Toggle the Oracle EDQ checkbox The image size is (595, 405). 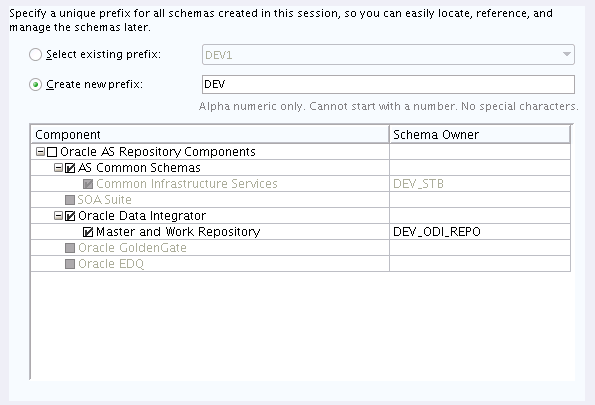[70, 264]
